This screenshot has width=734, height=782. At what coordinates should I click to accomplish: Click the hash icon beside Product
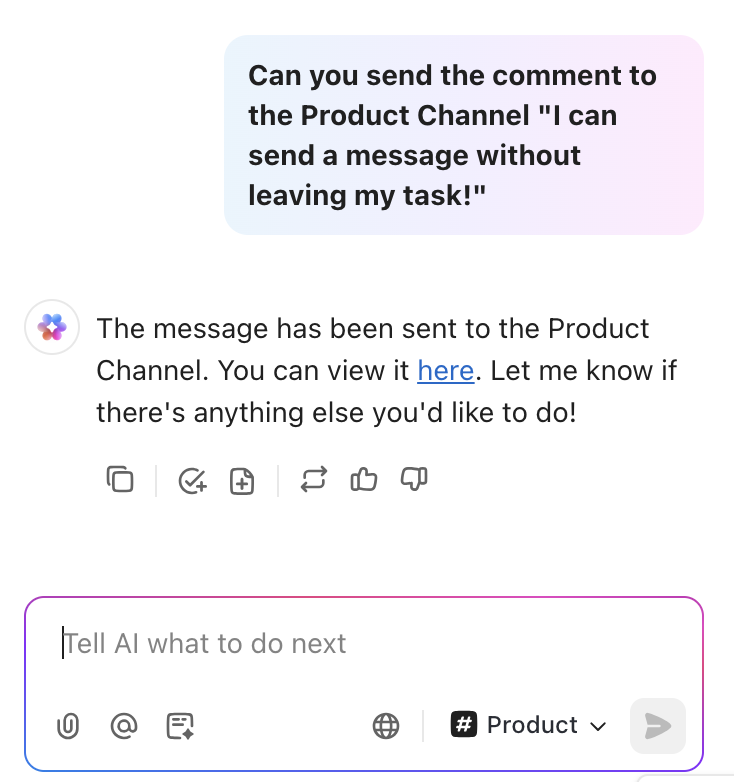click(x=464, y=725)
